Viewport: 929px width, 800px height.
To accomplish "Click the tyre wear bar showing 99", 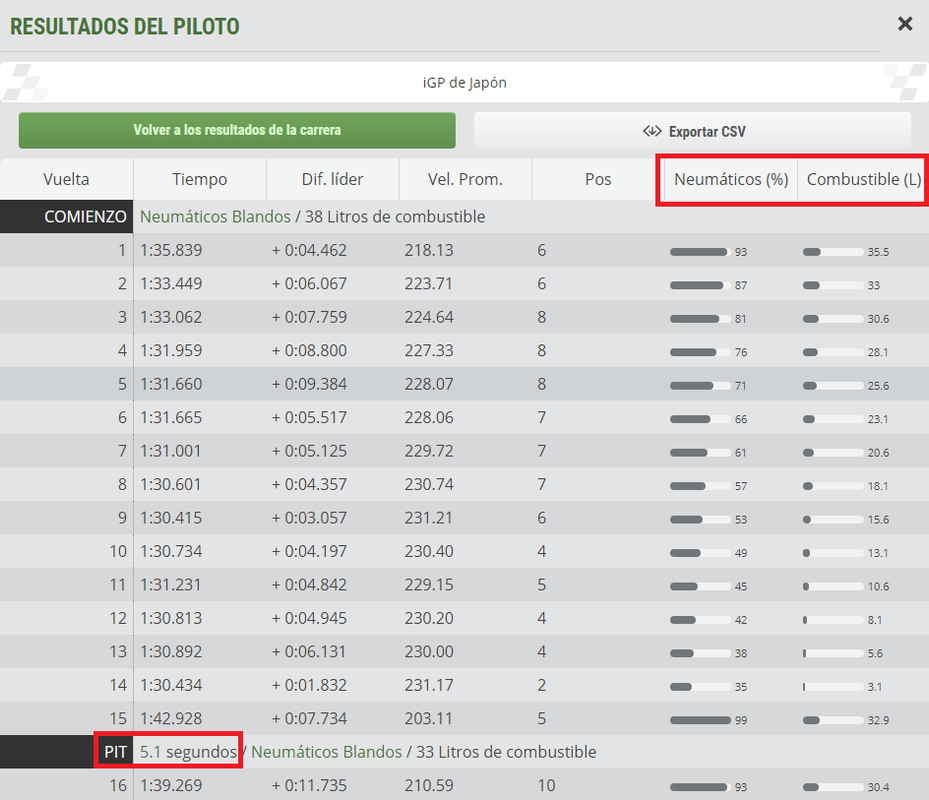I will (x=700, y=721).
